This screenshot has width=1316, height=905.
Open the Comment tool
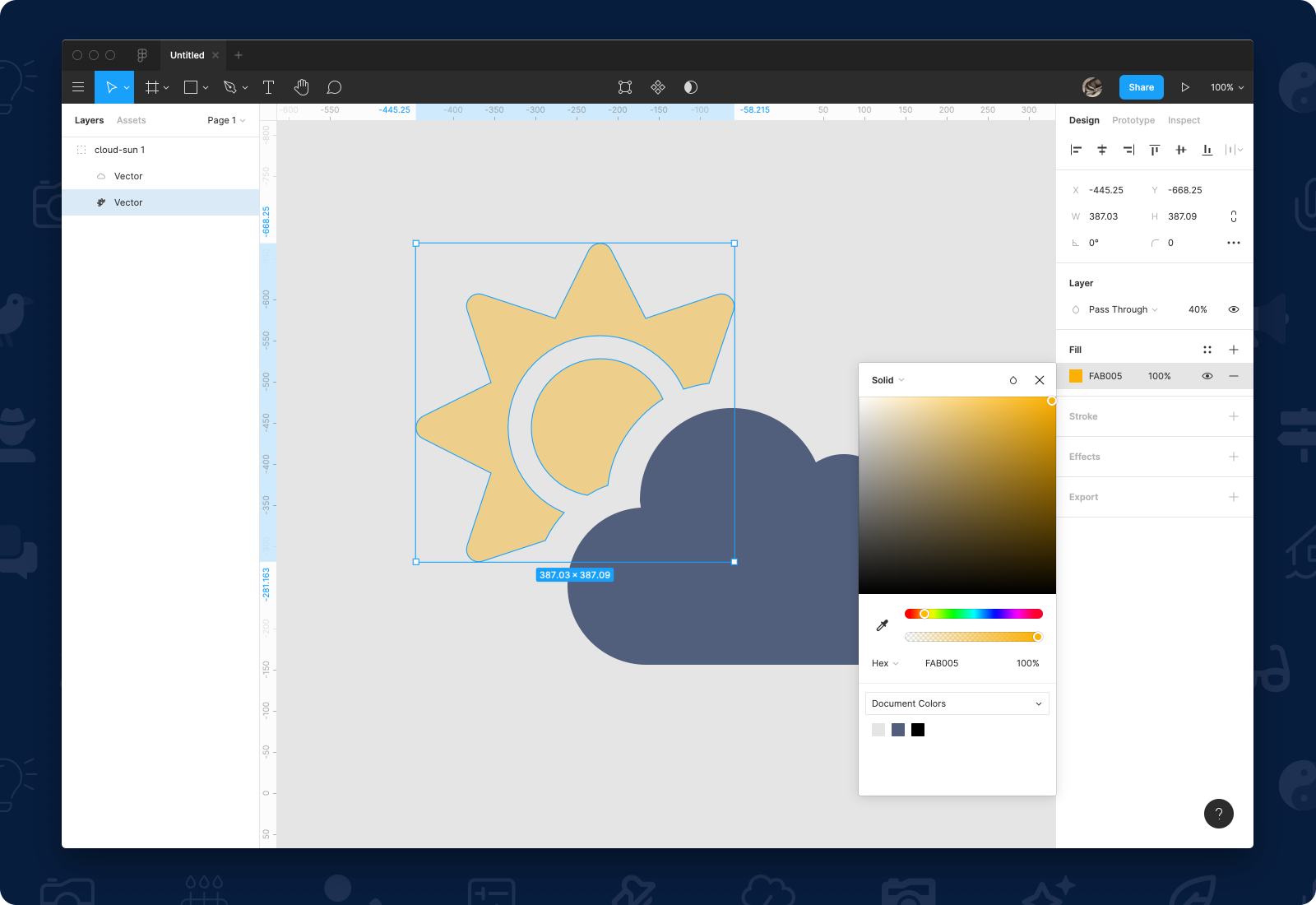(334, 87)
